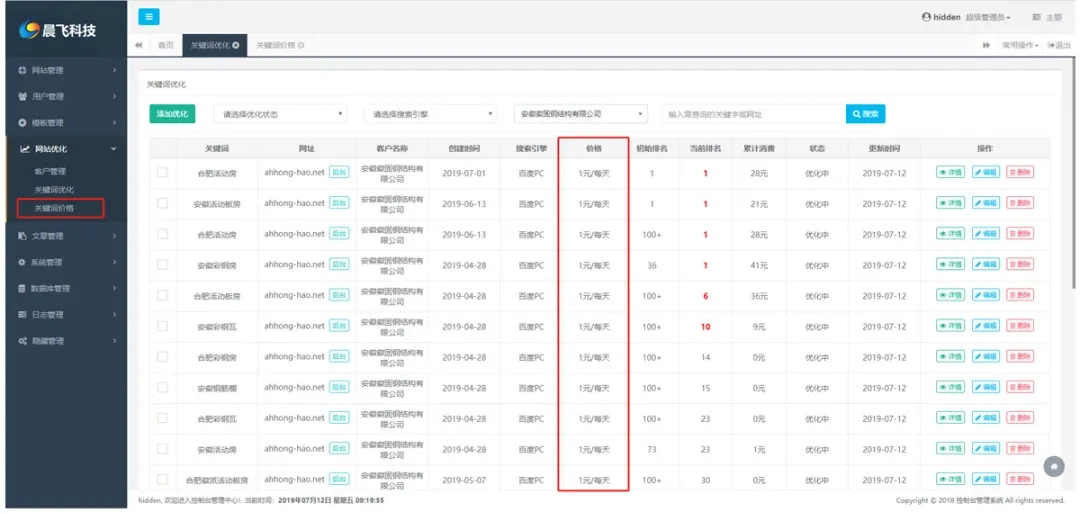Open 关键词优化 in the sidebar submenu
This screenshot has width=1080, height=514.
pyautogui.click(x=54, y=189)
